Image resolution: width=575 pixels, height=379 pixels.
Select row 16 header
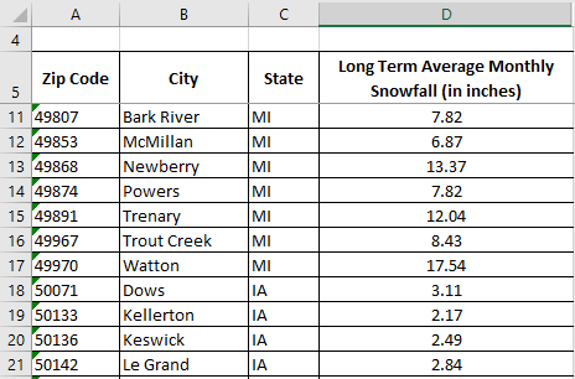[x=15, y=240]
